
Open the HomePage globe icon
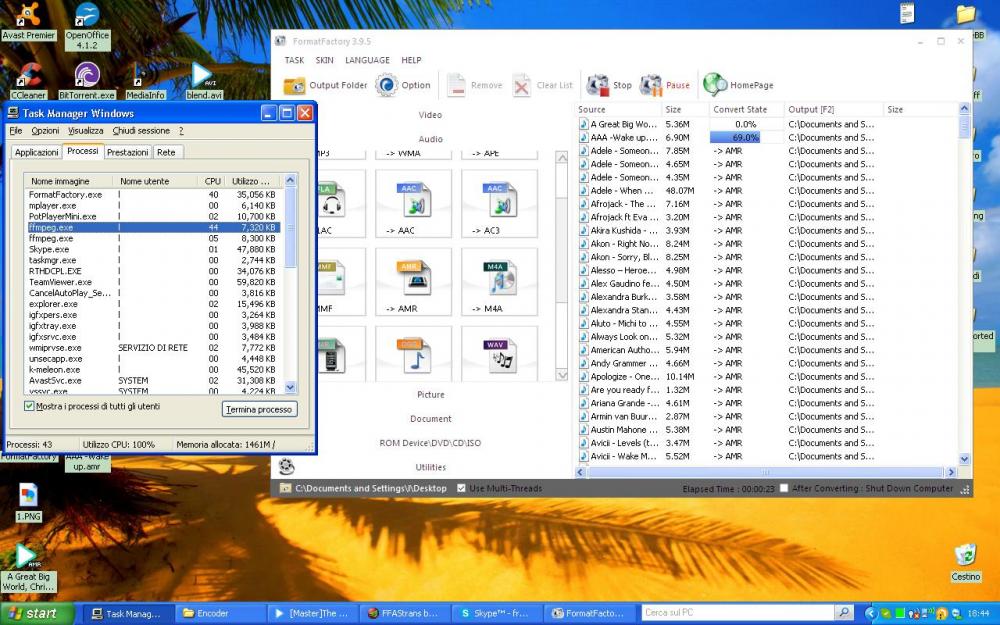coord(715,86)
